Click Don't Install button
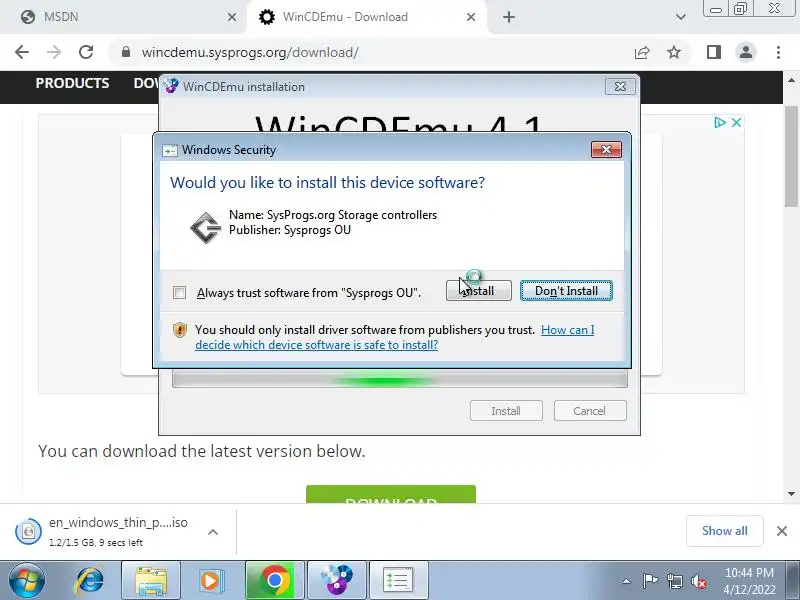The image size is (800, 600). pos(566,291)
